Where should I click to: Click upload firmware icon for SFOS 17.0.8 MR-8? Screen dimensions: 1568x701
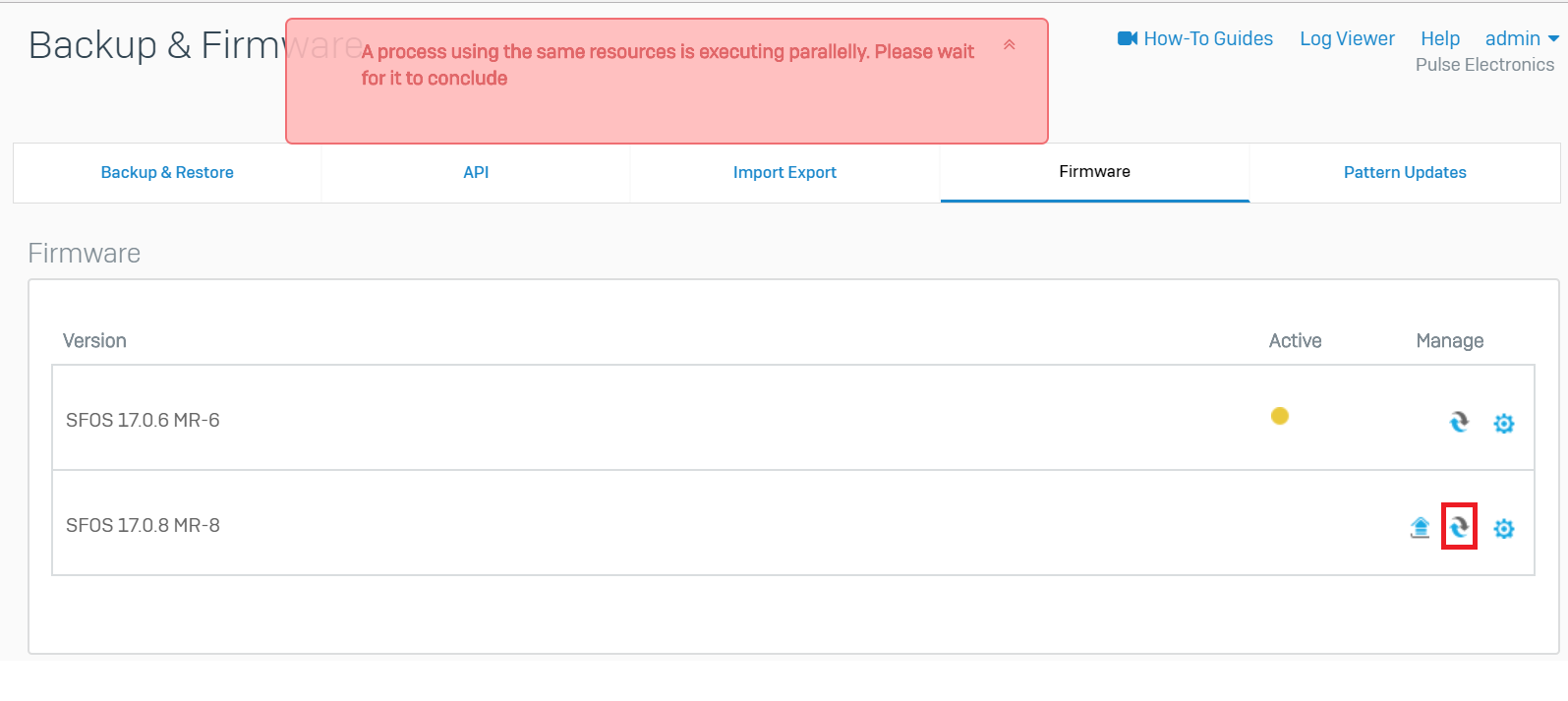click(x=1420, y=528)
